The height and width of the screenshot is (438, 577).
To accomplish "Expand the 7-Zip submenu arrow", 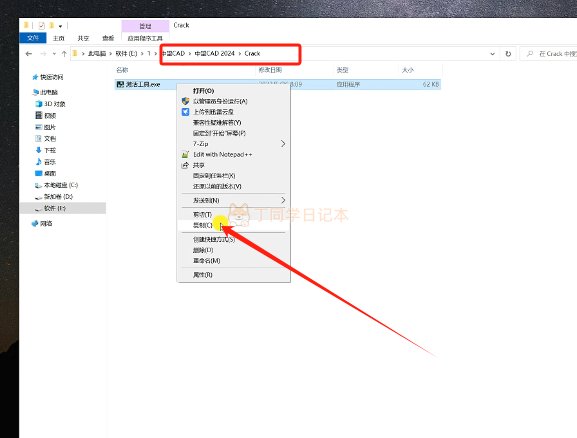I will click(x=283, y=144).
